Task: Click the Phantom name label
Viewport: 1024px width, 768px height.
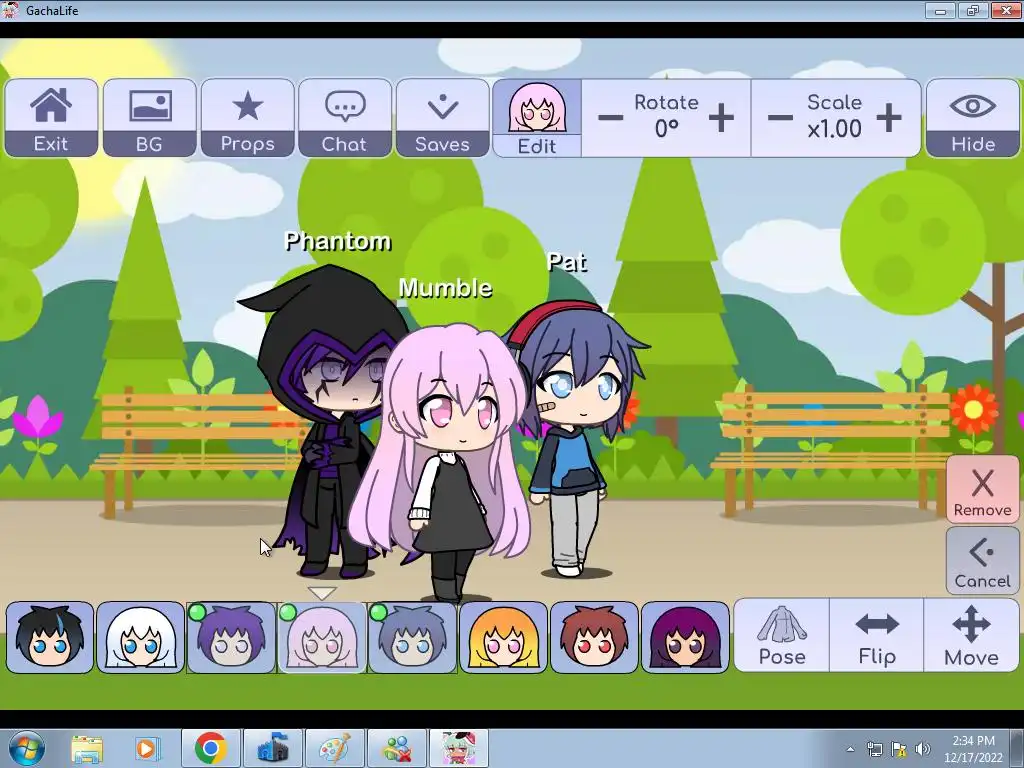Action: (338, 242)
